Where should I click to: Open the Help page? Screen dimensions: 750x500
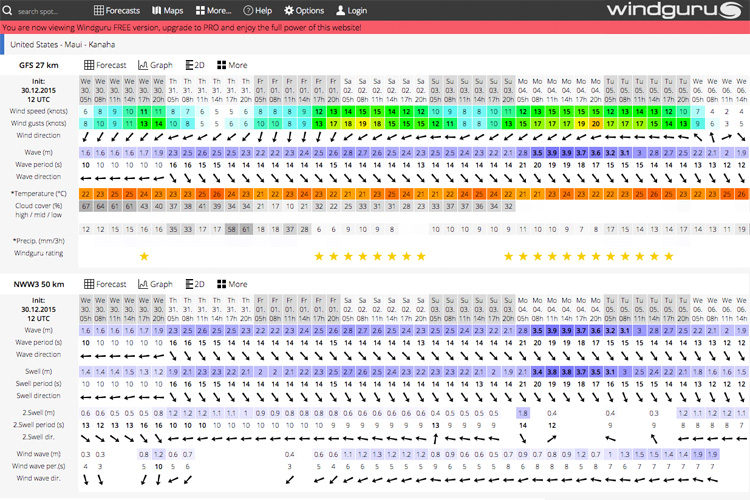(x=257, y=11)
